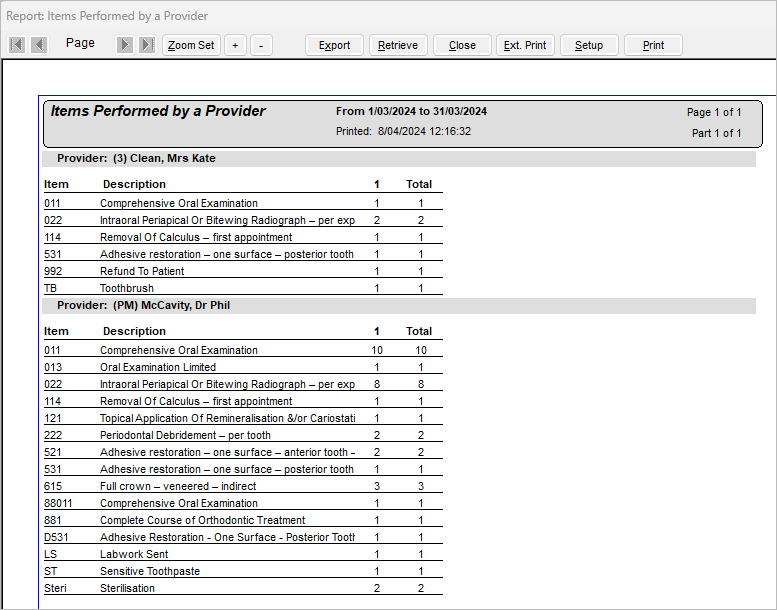Click item code 881
This screenshot has width=777, height=610.
click(x=53, y=520)
